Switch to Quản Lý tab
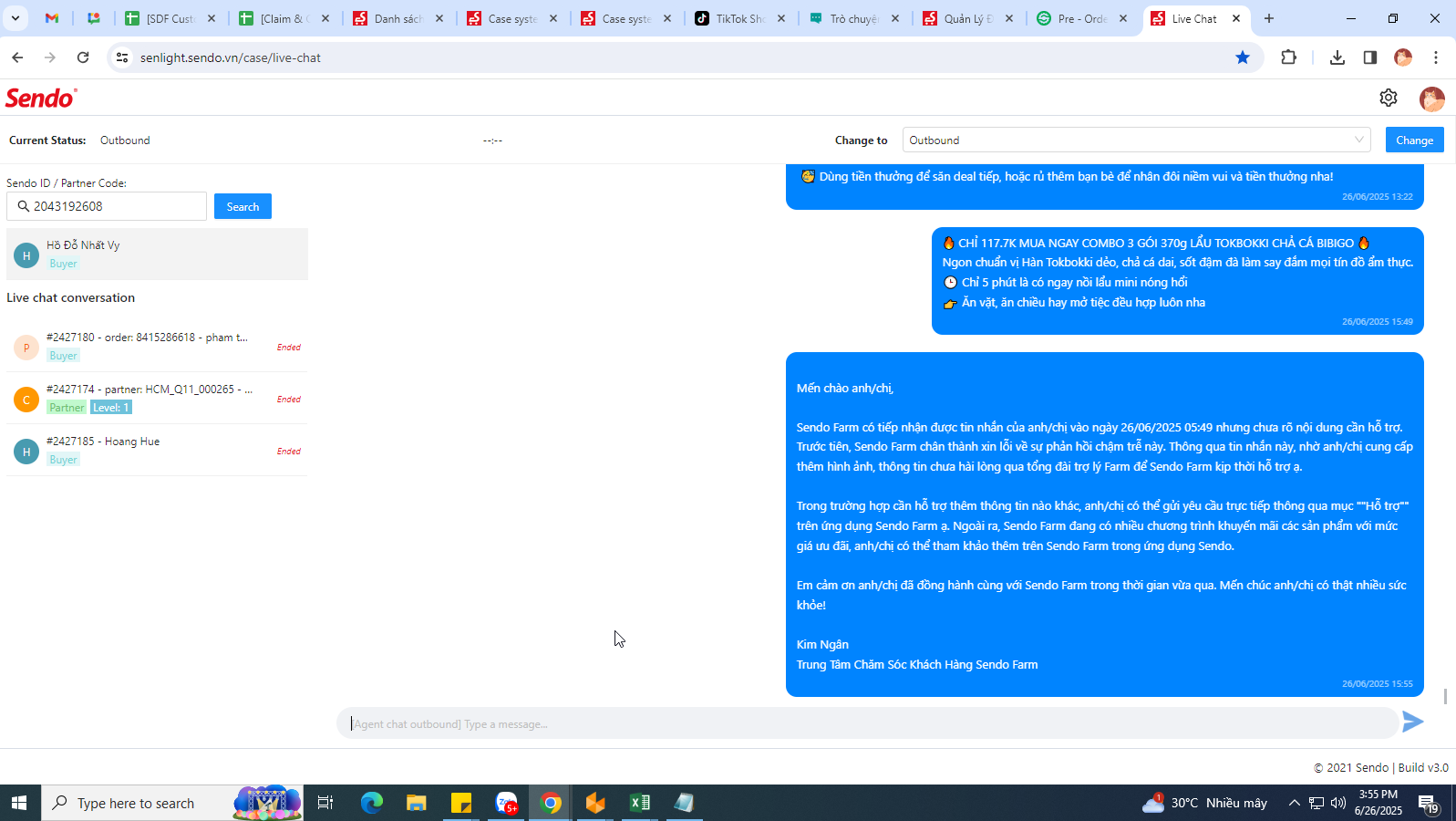1456x821 pixels. coord(969,18)
